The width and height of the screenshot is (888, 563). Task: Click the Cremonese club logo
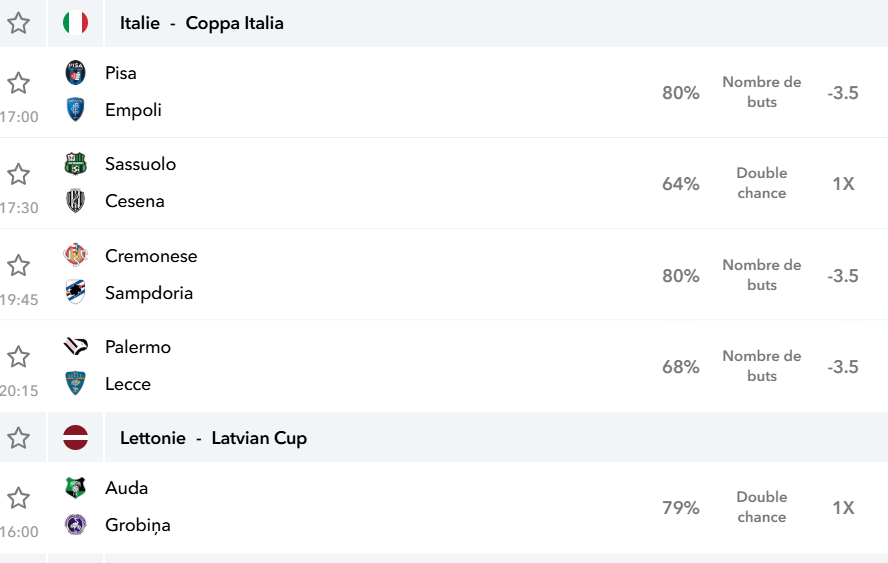[75, 255]
